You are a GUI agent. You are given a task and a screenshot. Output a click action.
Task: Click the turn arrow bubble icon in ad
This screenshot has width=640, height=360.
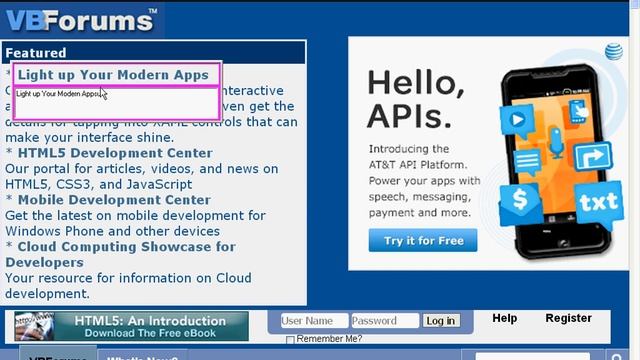pos(592,156)
